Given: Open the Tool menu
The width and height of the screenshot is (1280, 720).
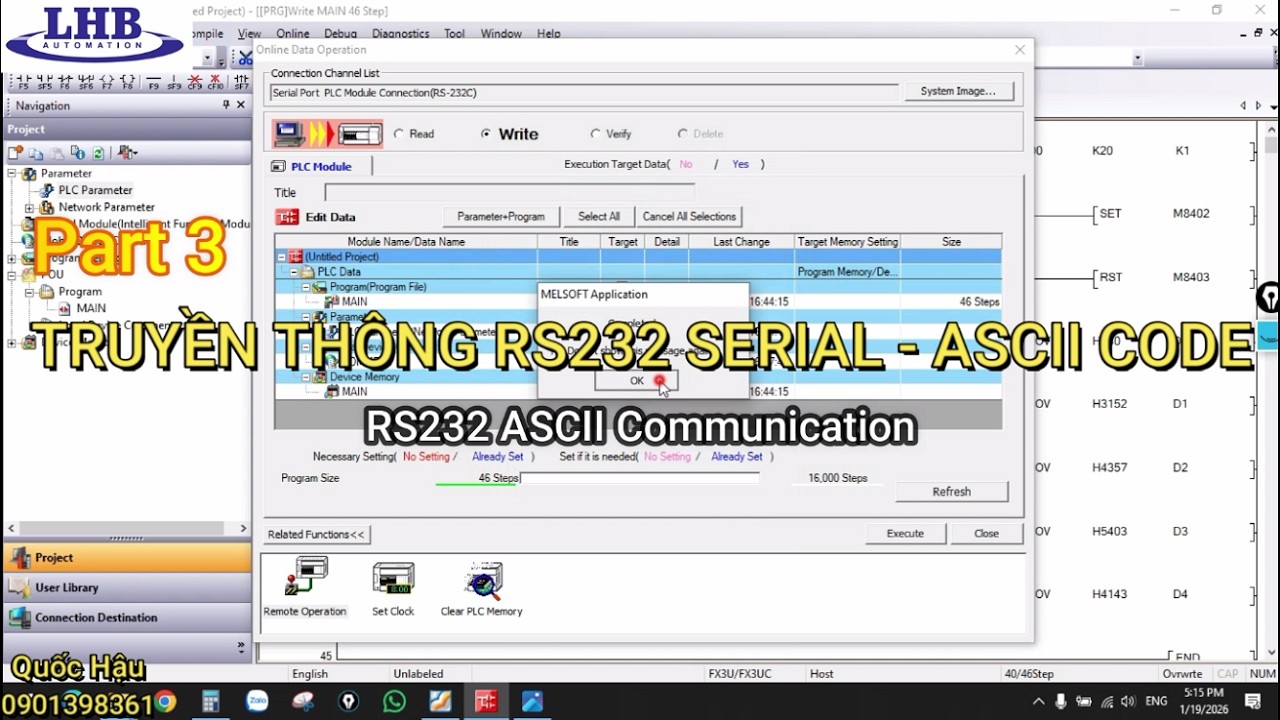Looking at the screenshot, I should [455, 34].
